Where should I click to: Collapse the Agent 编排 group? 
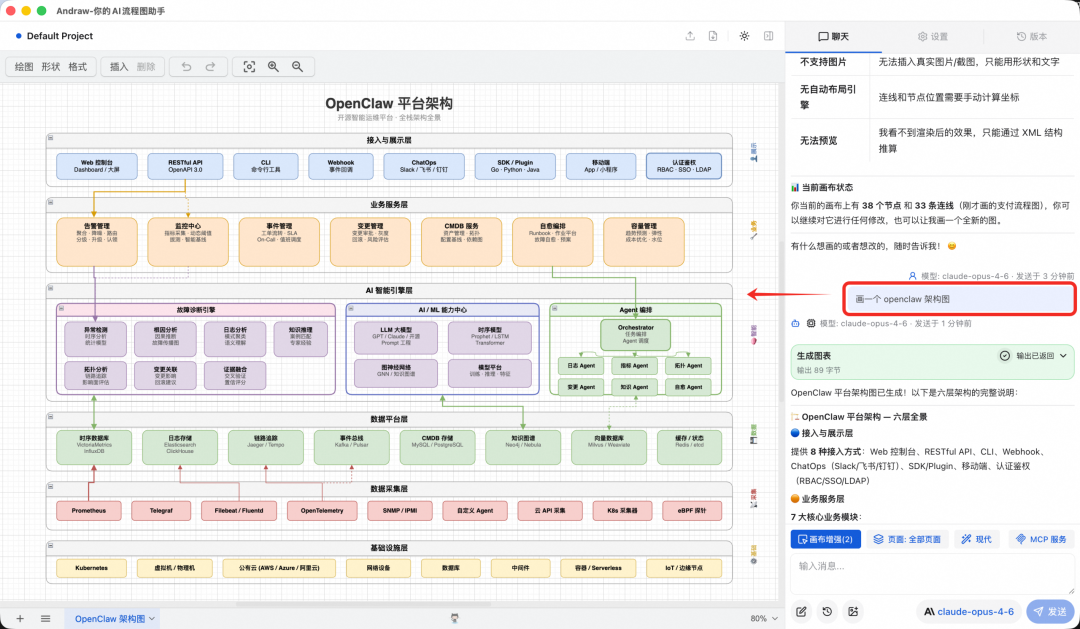(x=554, y=308)
